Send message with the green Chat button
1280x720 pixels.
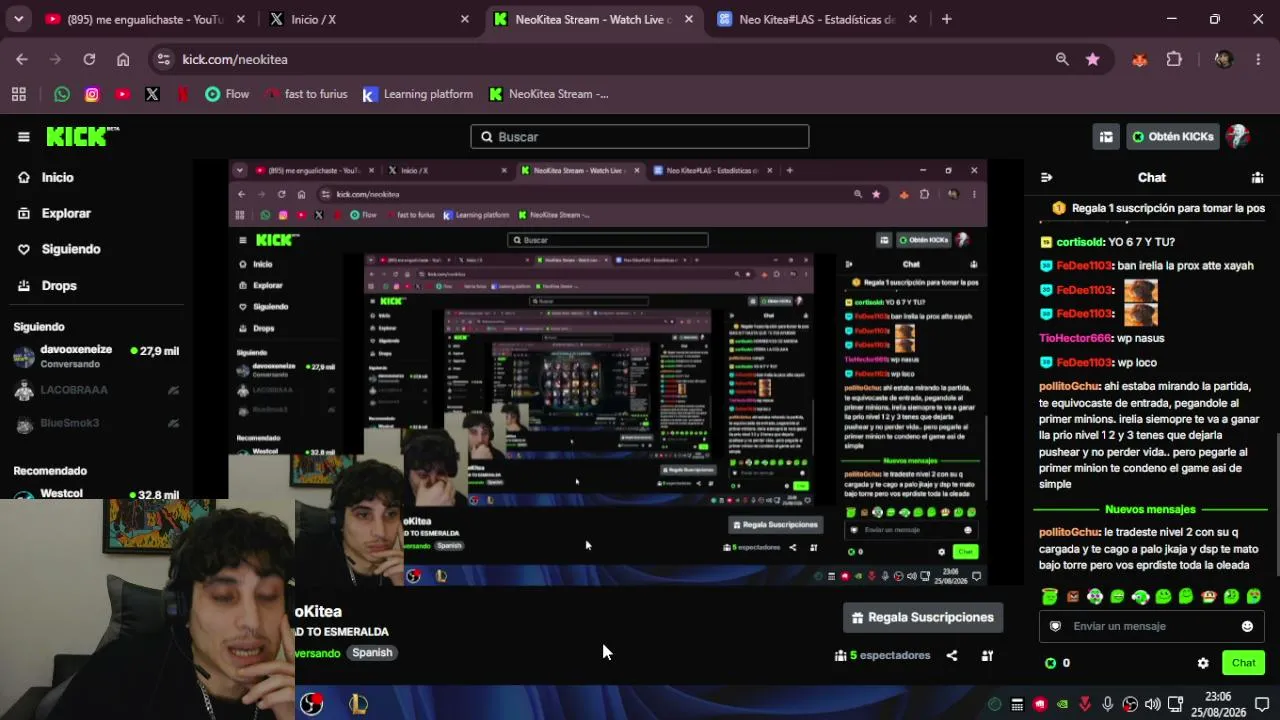tap(1243, 663)
